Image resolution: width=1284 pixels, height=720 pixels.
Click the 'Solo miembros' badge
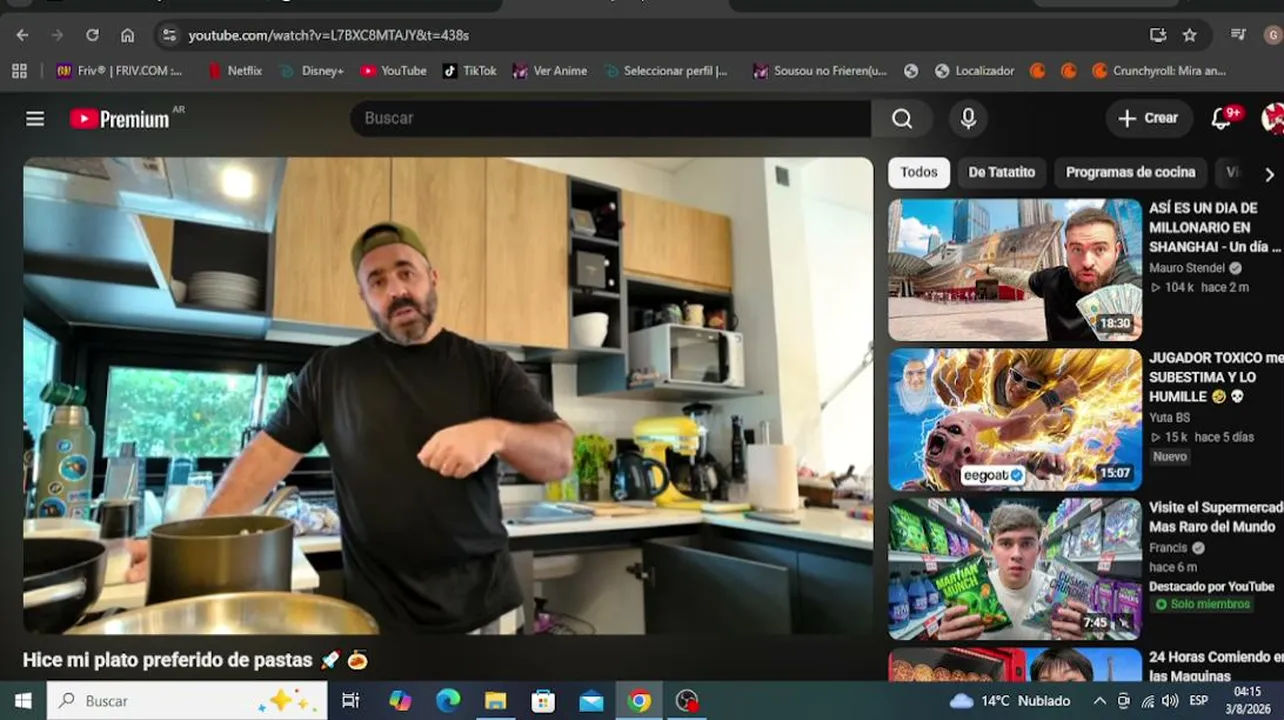coord(1202,605)
